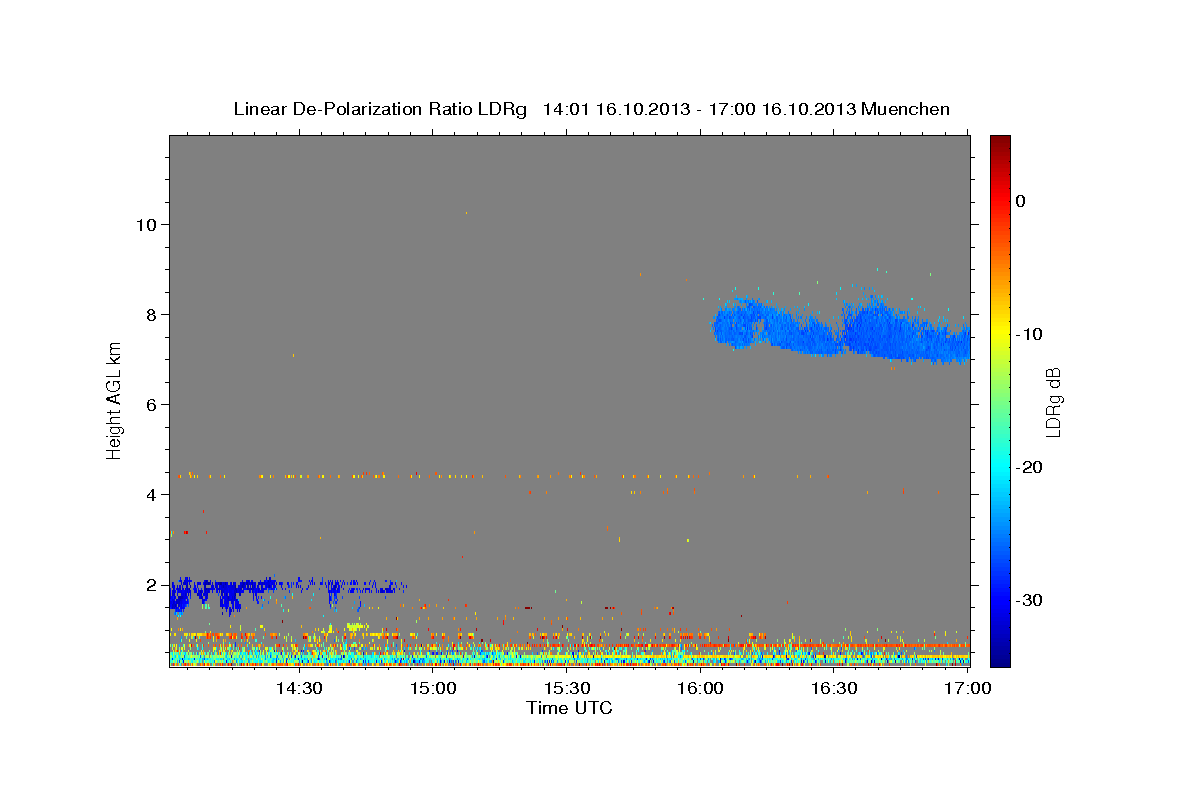Click the colorbar value -30
The image size is (1200, 800).
[x=1030, y=600]
